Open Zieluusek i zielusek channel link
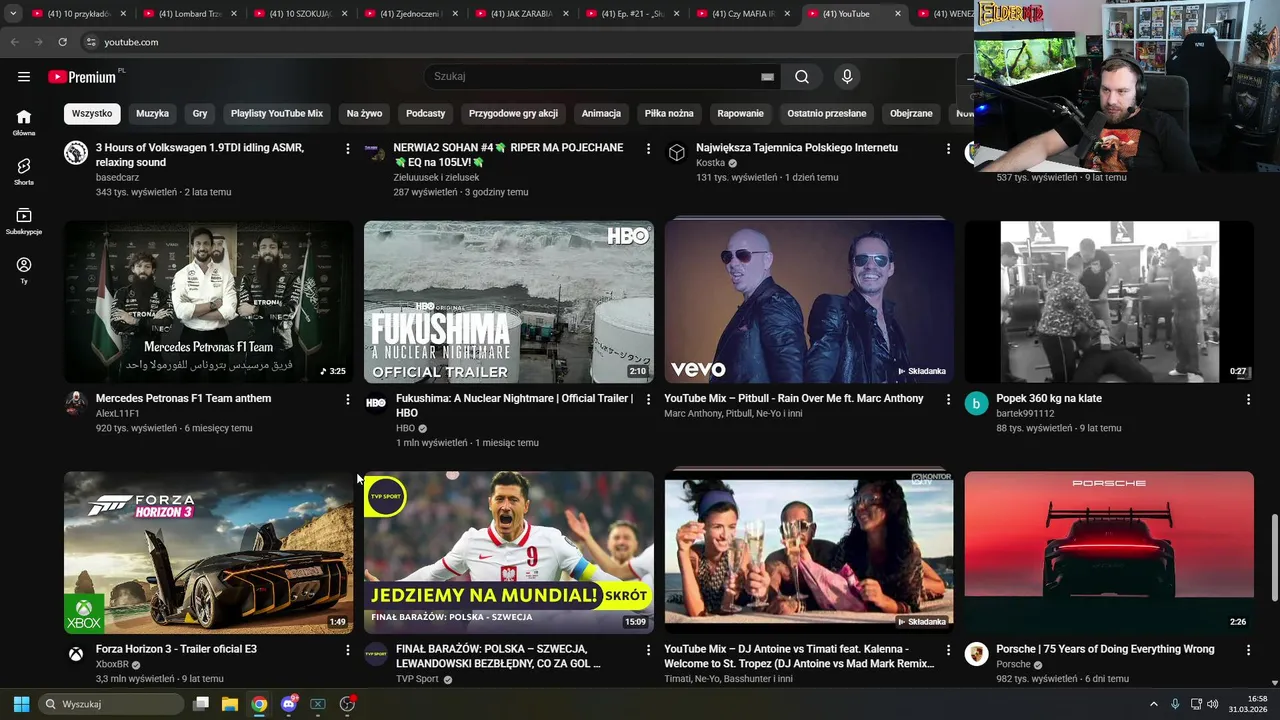Viewport: 1280px width, 720px height. point(436,177)
